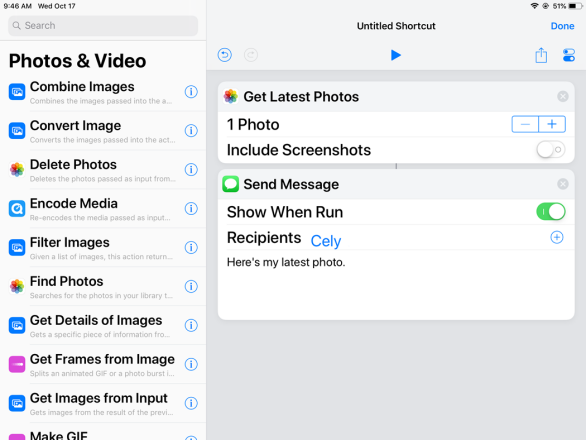Show info for Delete Photos action
Screen dimensions: 586x440
191,169
